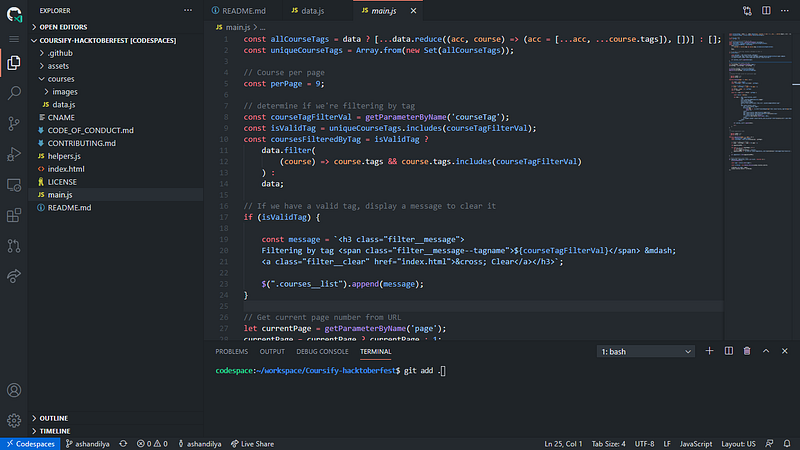800x450 pixels.
Task: Switch to the PROBLEMS panel tab
Action: tap(231, 352)
